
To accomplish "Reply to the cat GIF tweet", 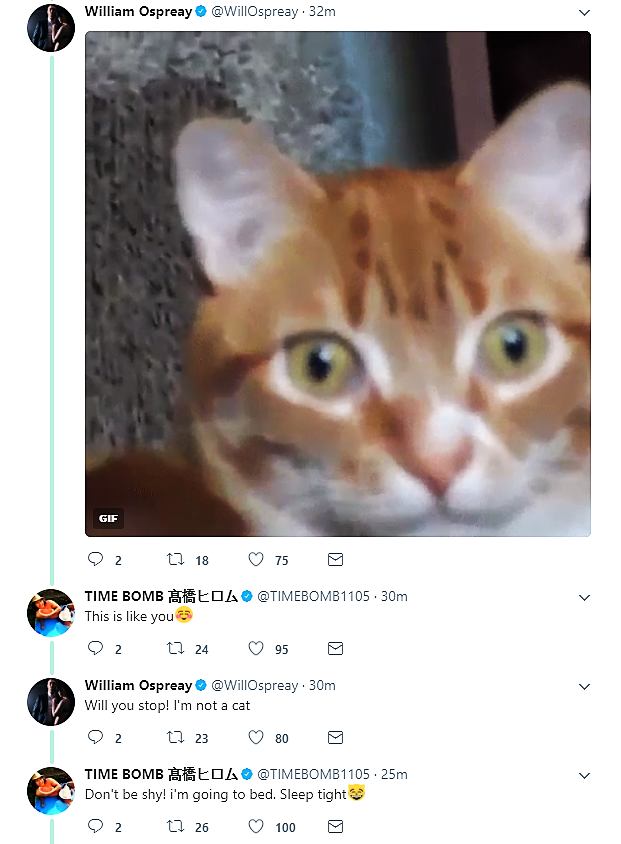I will tap(96, 559).
